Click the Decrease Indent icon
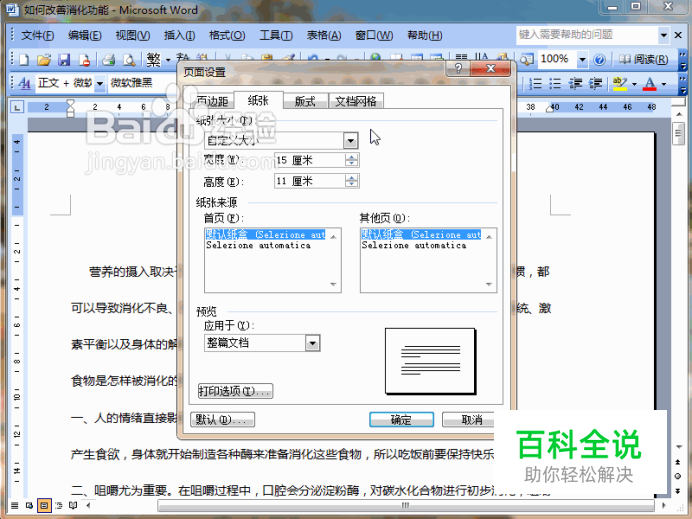Viewport: 692px width, 519px height. (575, 83)
